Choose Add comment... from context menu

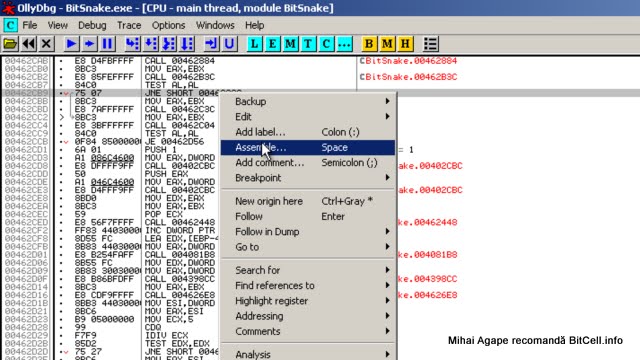308,162
